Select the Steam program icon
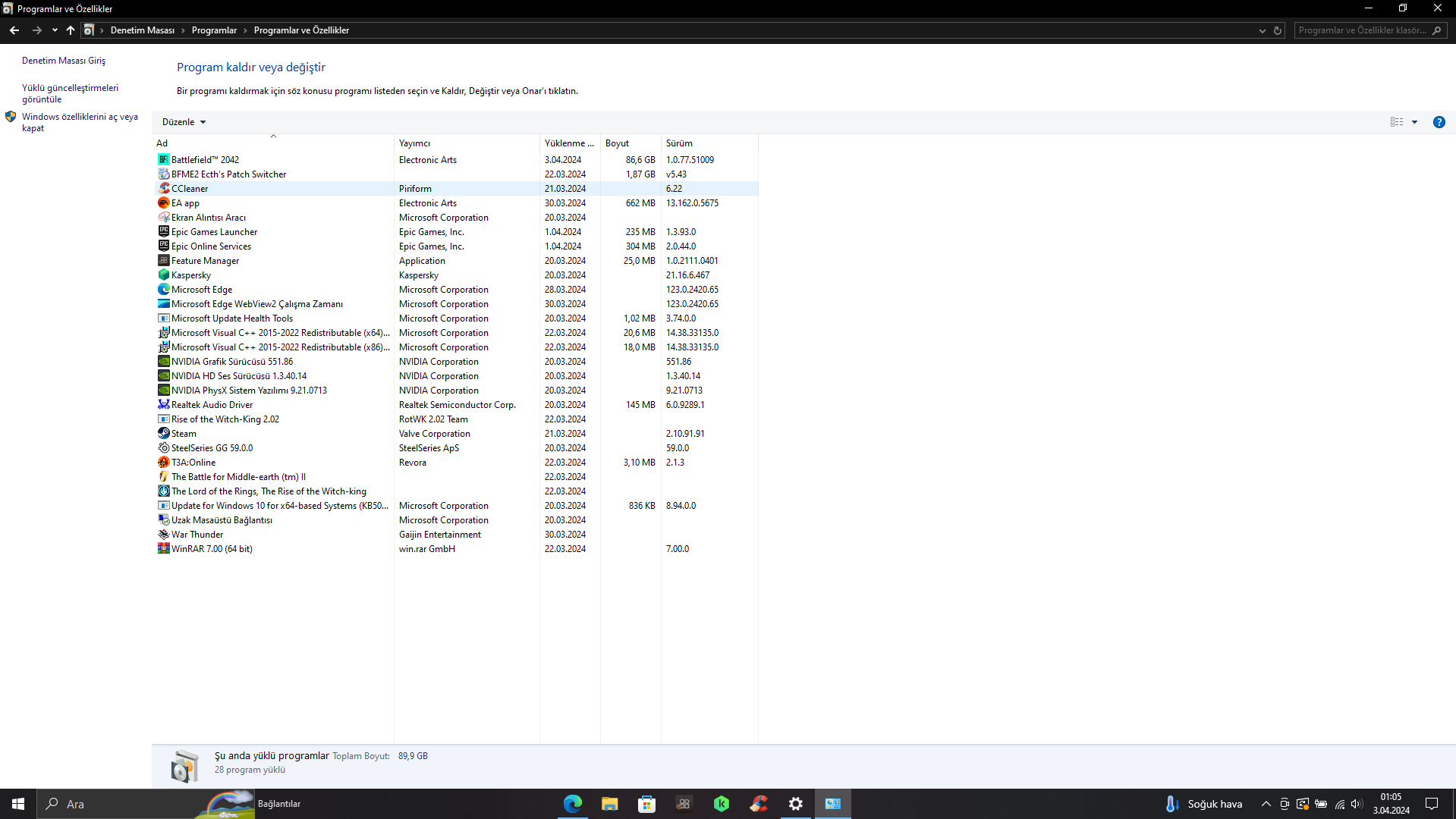The width and height of the screenshot is (1456, 819). [x=163, y=434]
